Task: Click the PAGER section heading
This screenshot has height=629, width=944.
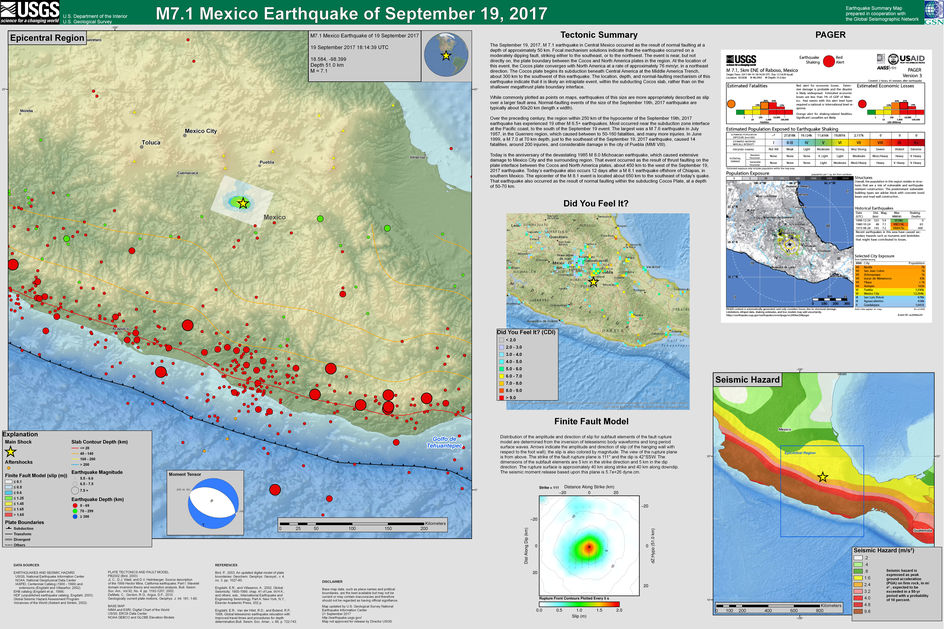Action: click(831, 35)
